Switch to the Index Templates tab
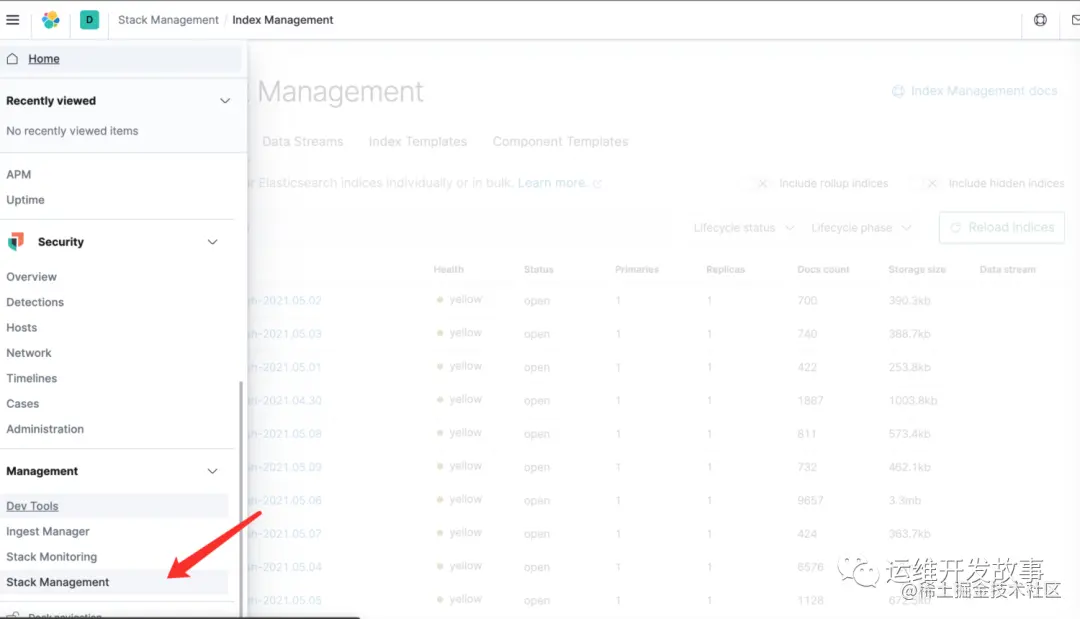1080x619 pixels. pyautogui.click(x=417, y=141)
